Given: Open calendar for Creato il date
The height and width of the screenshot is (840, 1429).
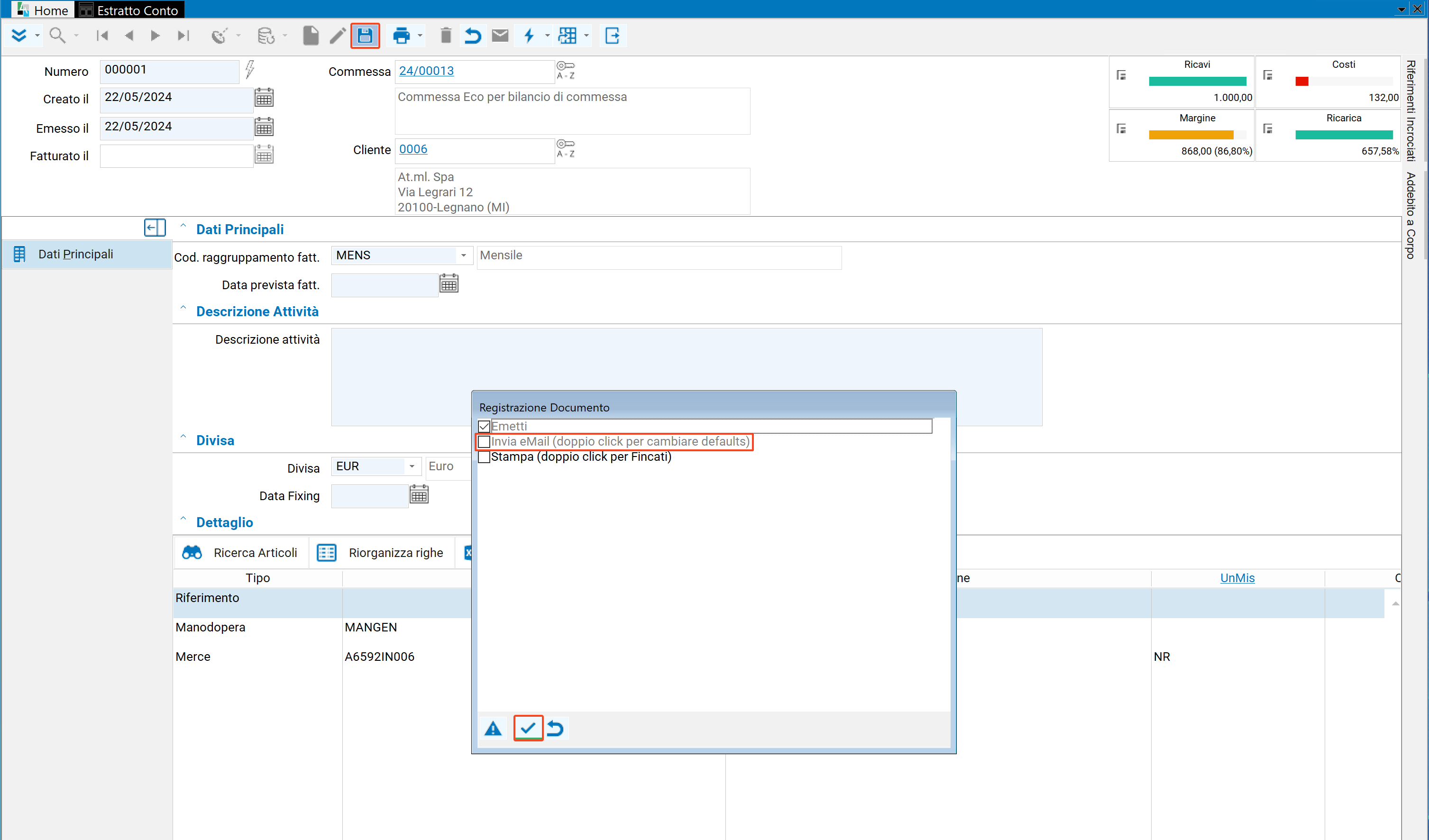Looking at the screenshot, I should tap(264, 98).
